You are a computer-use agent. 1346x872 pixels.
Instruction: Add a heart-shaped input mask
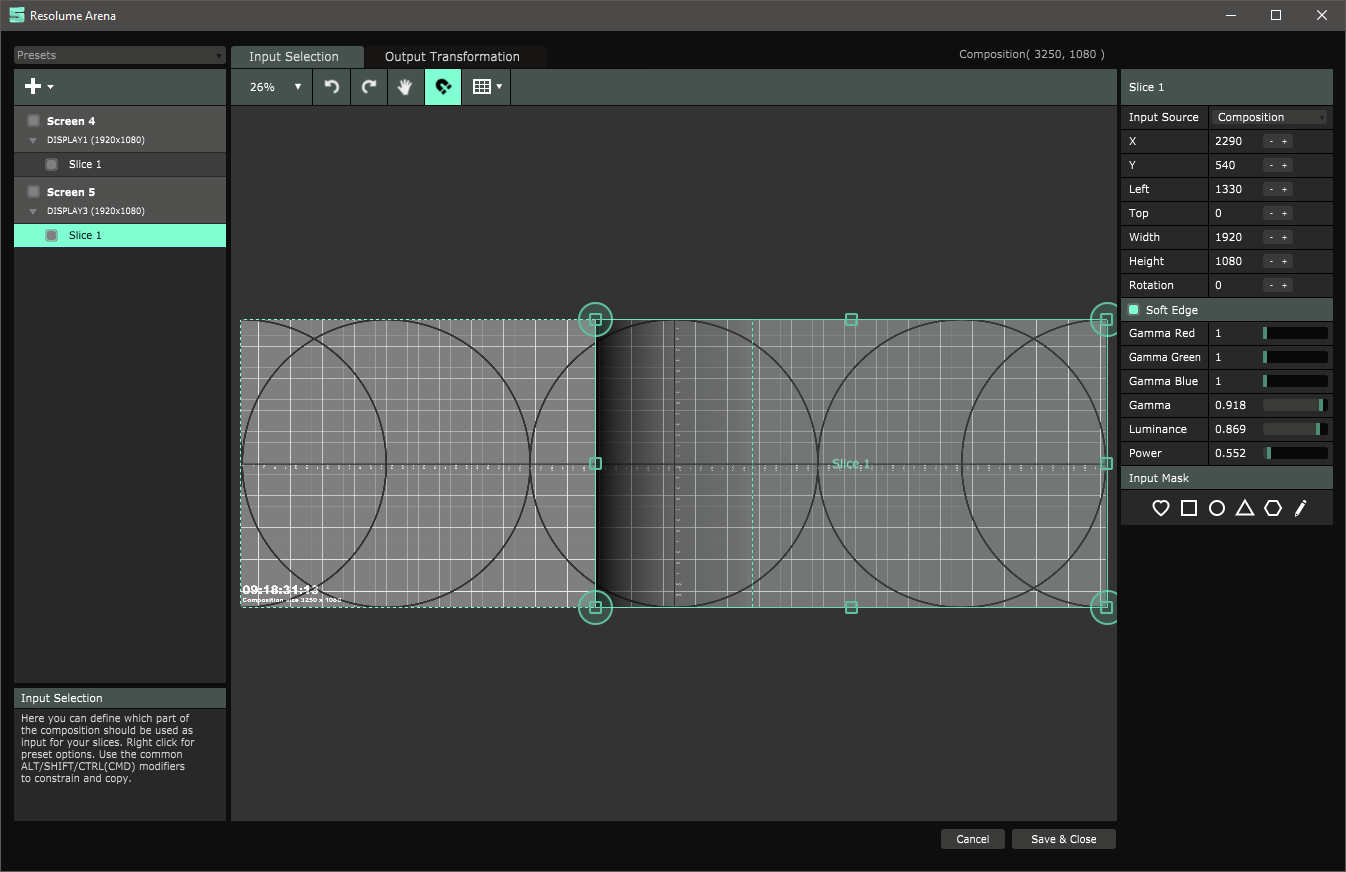[x=1161, y=508]
